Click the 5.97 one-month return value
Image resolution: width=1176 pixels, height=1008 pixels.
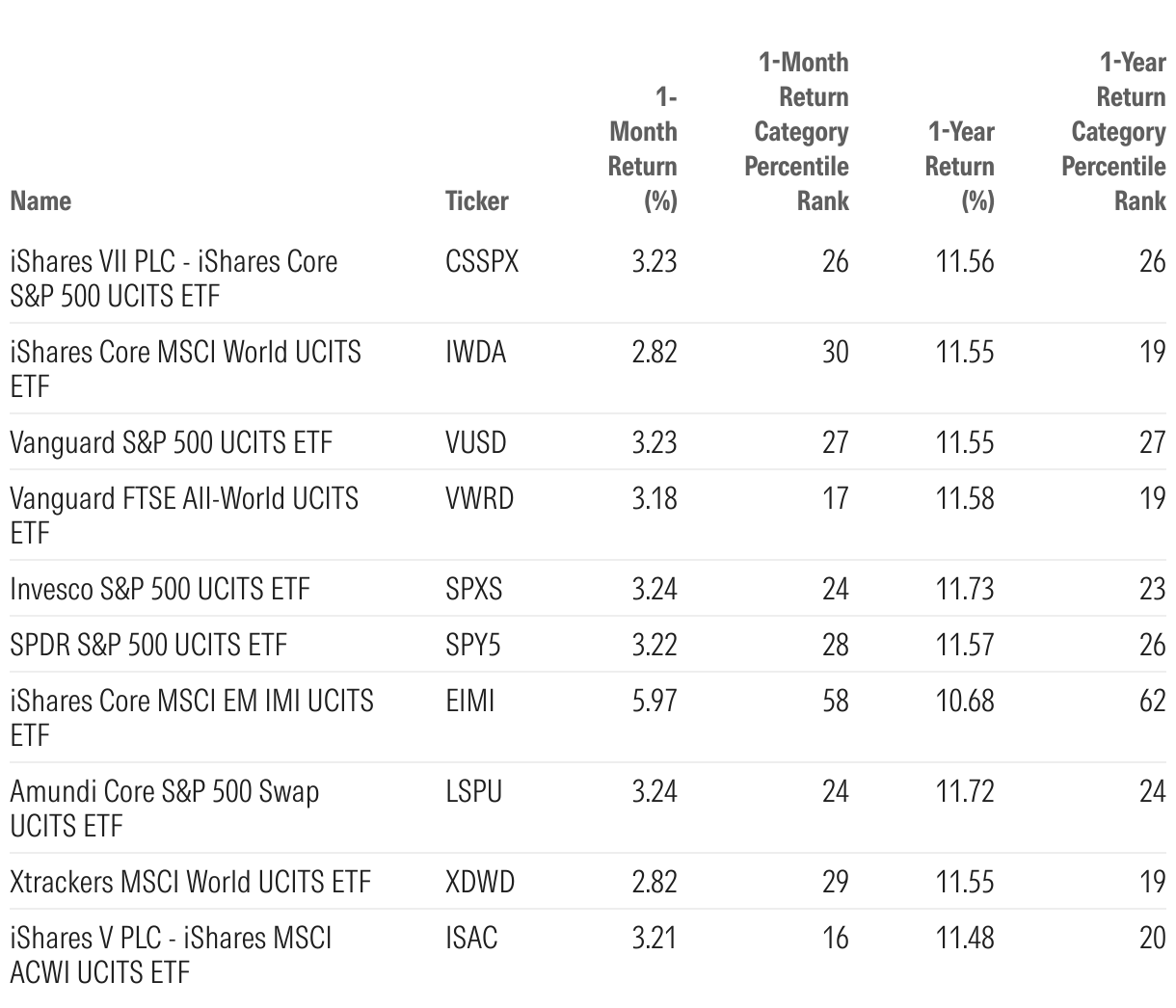coord(655,701)
